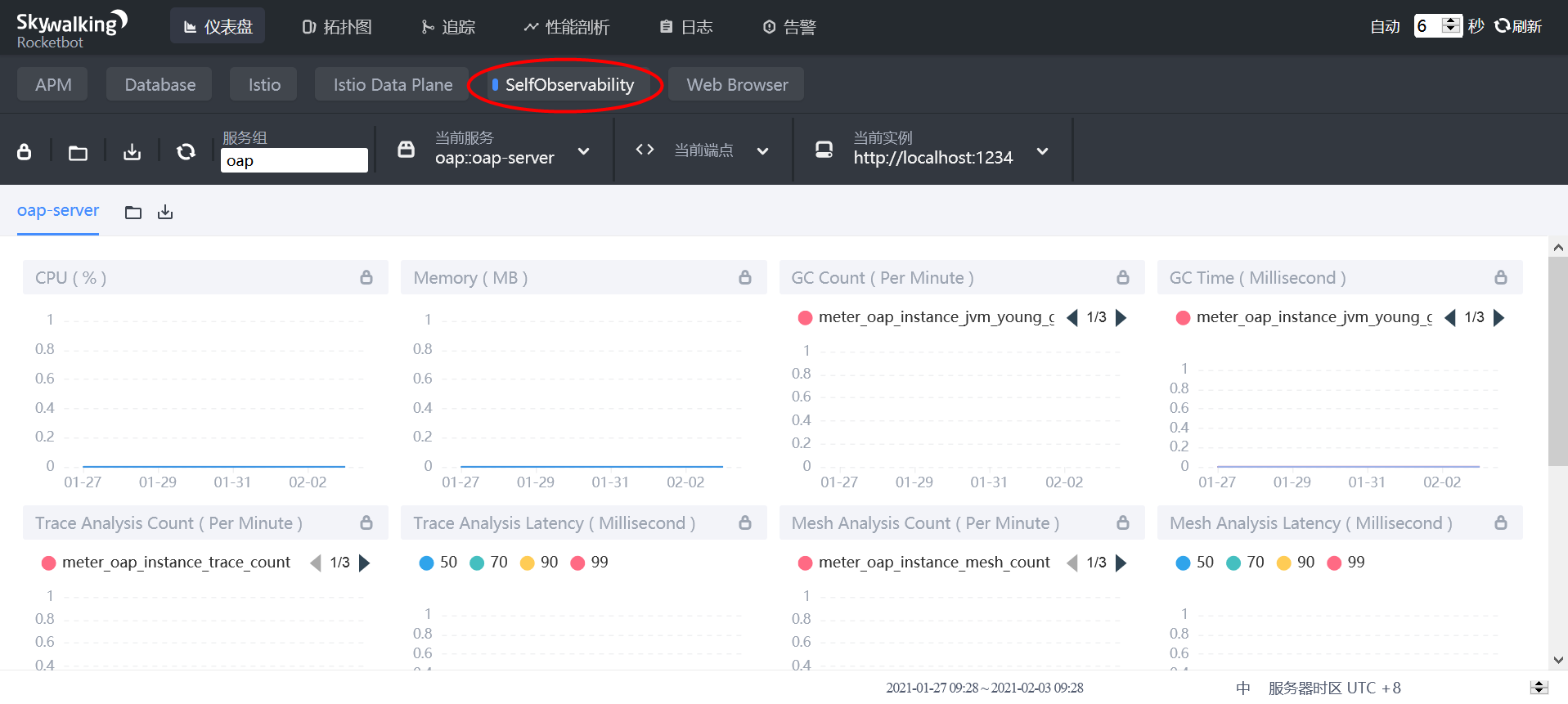Screen dimensions: 1568x704
Task: Click download icon next to oap-server tab
Action: point(165,213)
